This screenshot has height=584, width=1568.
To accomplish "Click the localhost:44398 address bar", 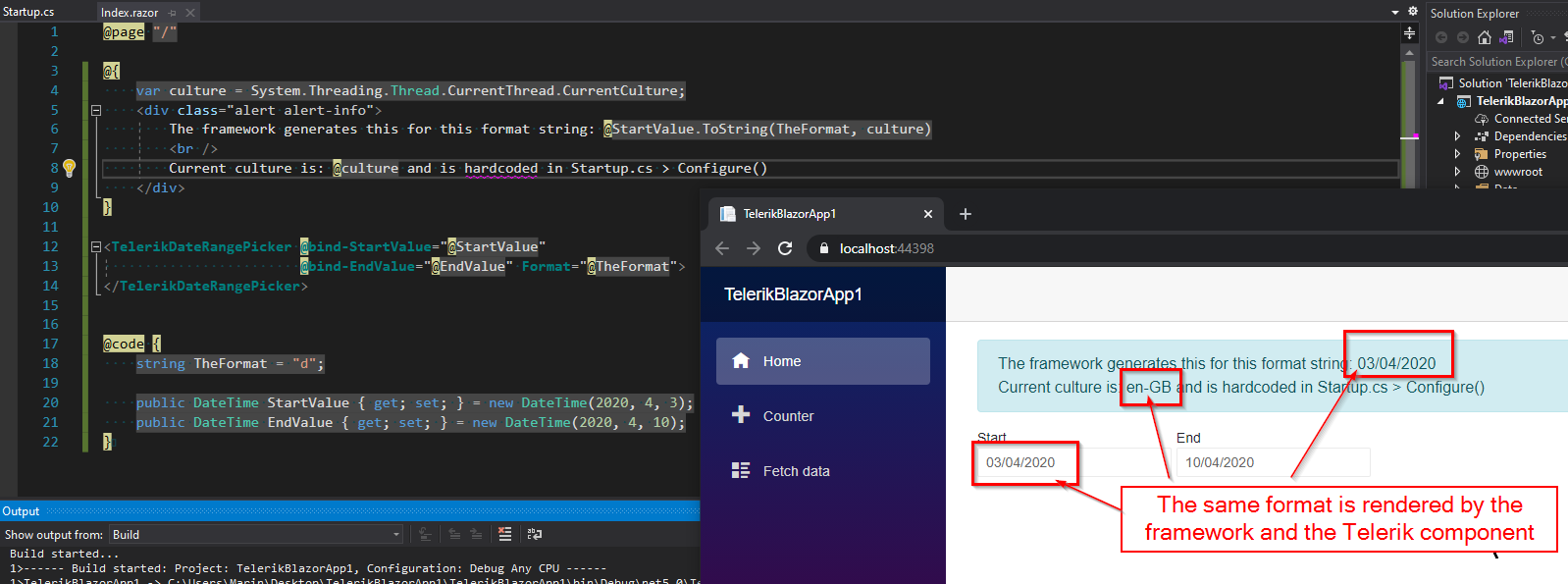I will [x=1187, y=248].
